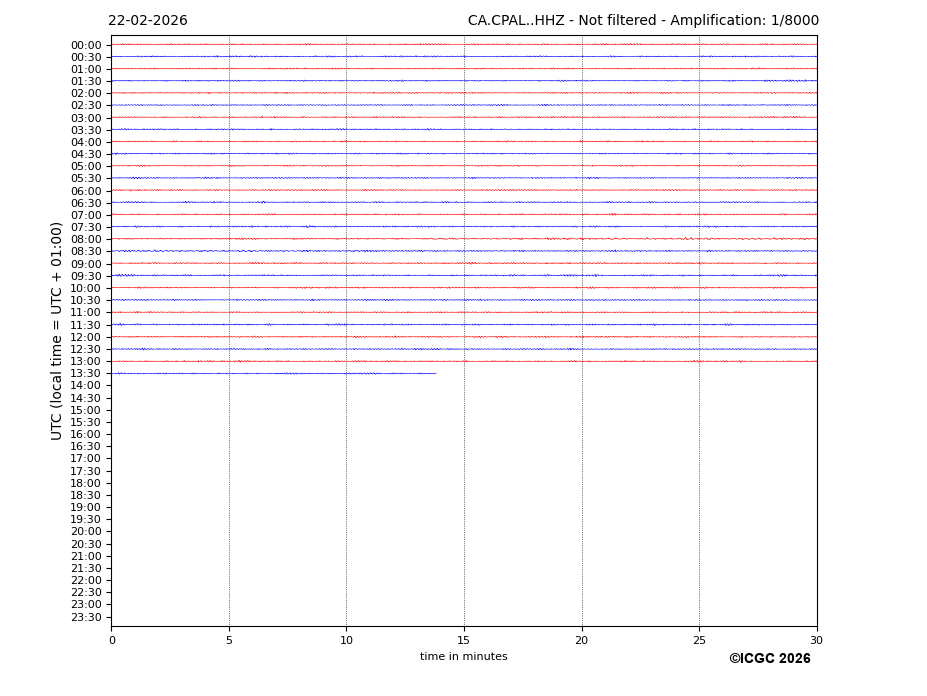The width and height of the screenshot is (927, 696).
Task: Click the 0 minute x-axis tick label
Action: tap(112, 640)
